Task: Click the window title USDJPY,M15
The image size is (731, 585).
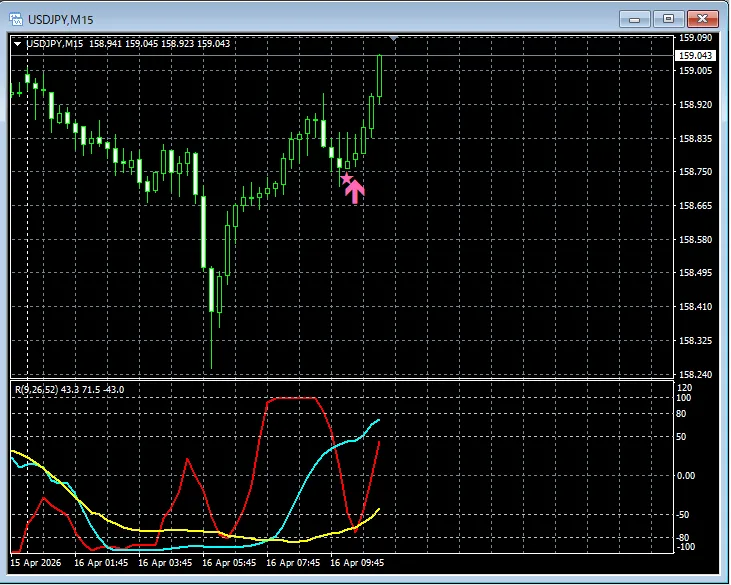Action: pyautogui.click(x=61, y=20)
